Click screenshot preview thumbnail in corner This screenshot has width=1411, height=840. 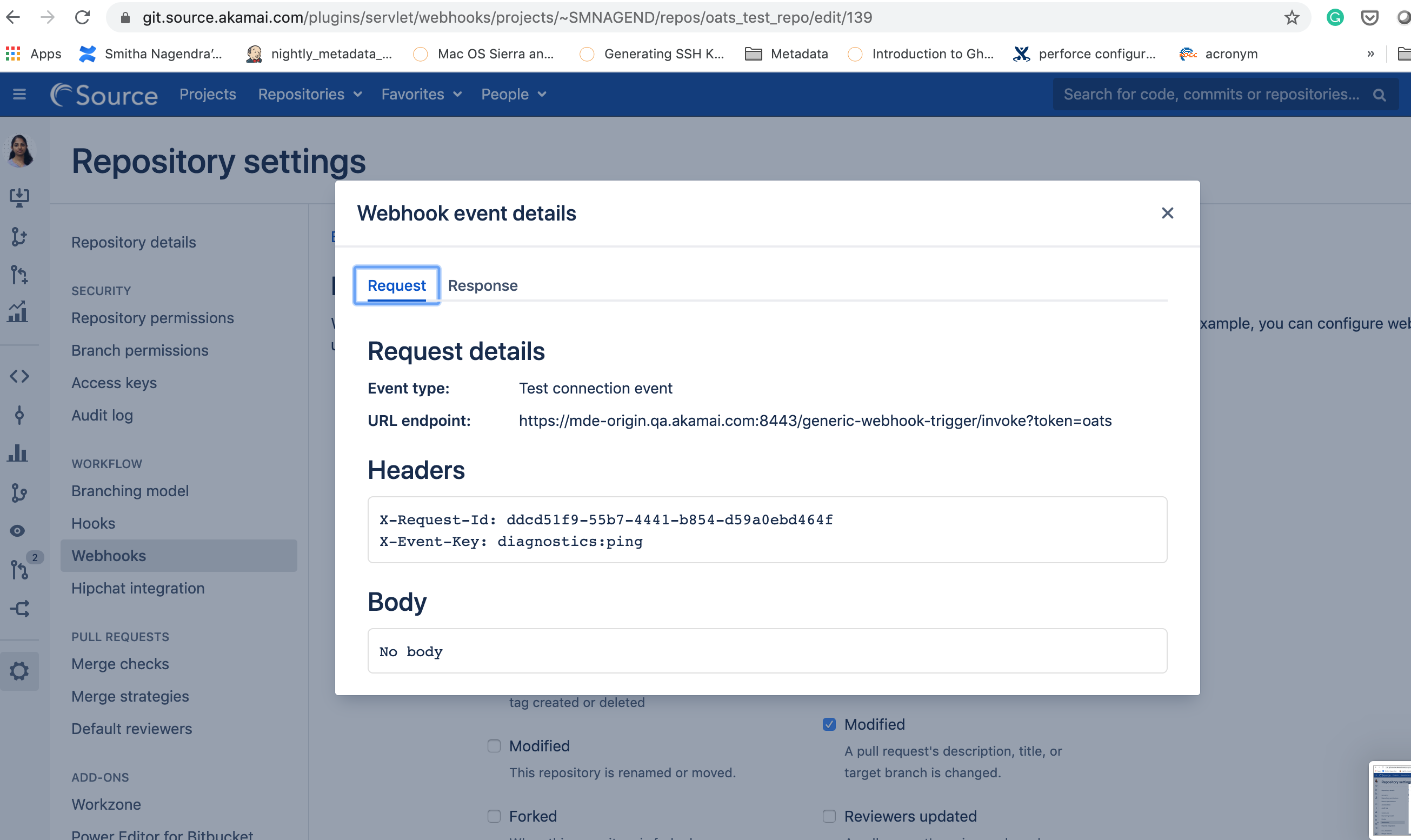(x=1389, y=800)
